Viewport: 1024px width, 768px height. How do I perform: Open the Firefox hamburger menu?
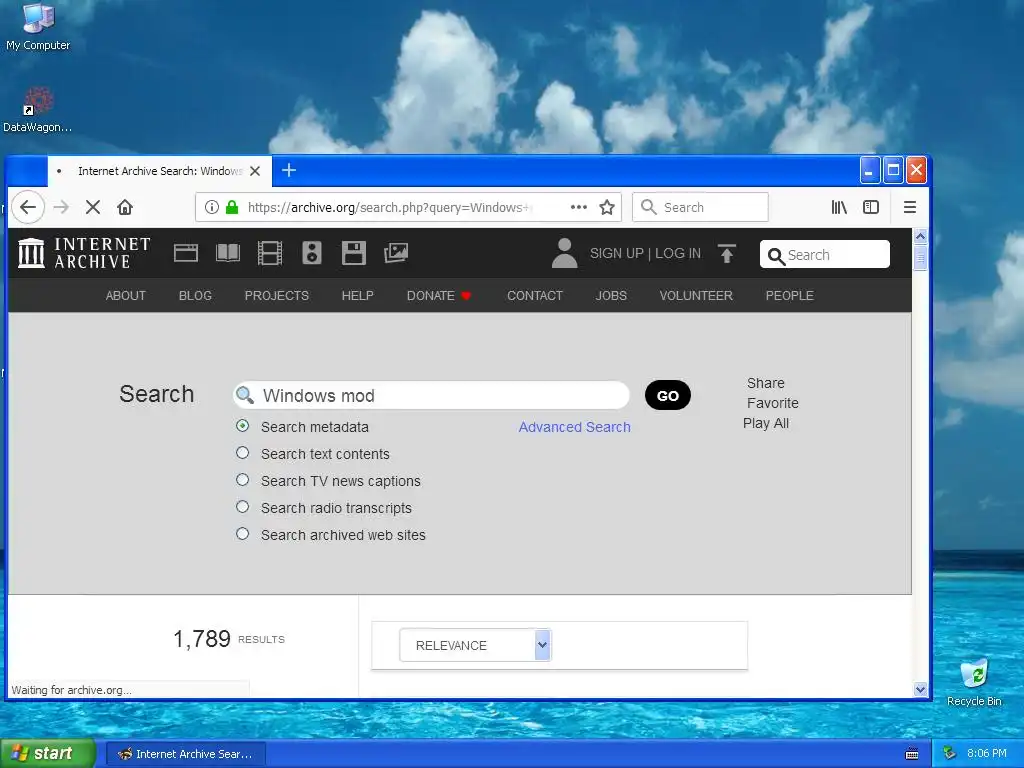pos(910,208)
